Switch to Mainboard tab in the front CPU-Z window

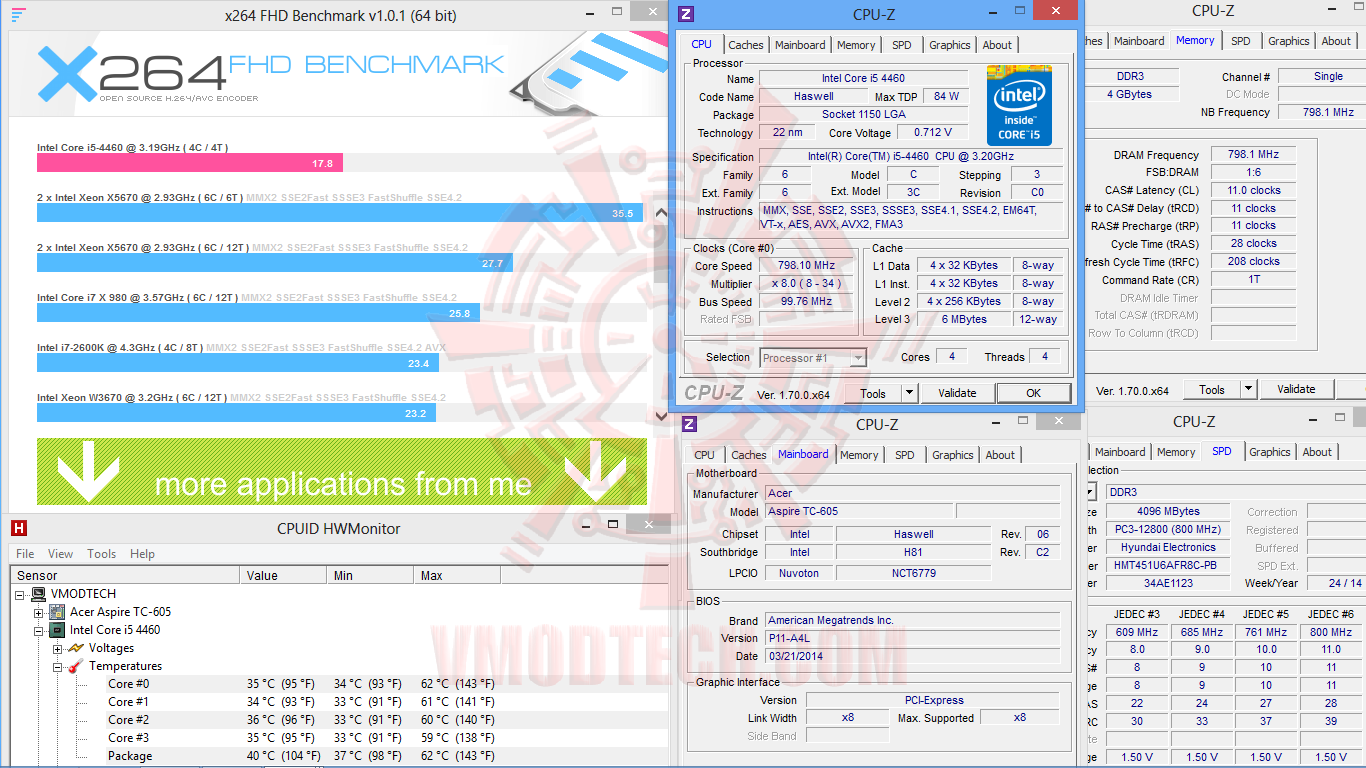coord(800,45)
